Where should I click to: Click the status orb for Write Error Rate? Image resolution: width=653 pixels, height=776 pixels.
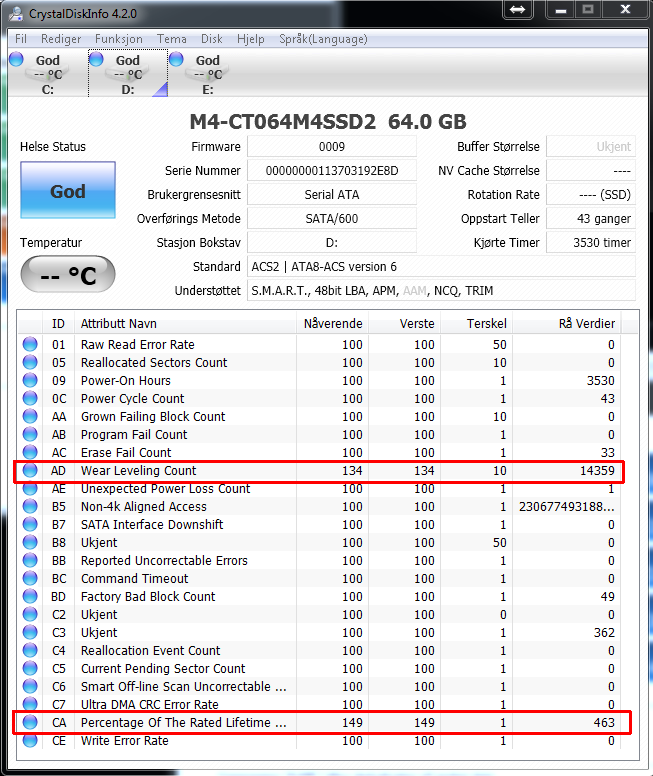pos(30,740)
